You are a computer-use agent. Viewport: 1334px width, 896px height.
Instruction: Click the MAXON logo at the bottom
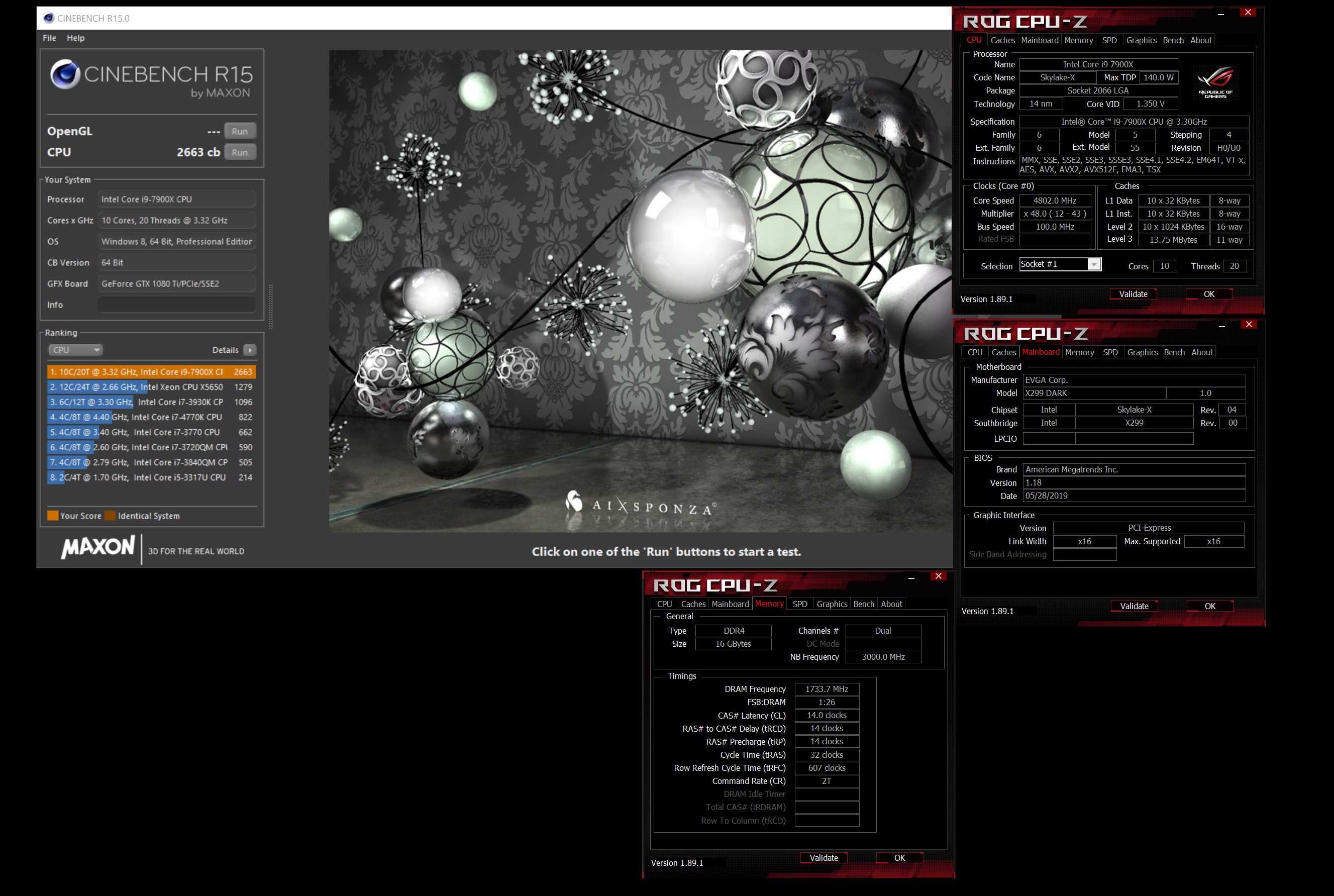click(98, 547)
